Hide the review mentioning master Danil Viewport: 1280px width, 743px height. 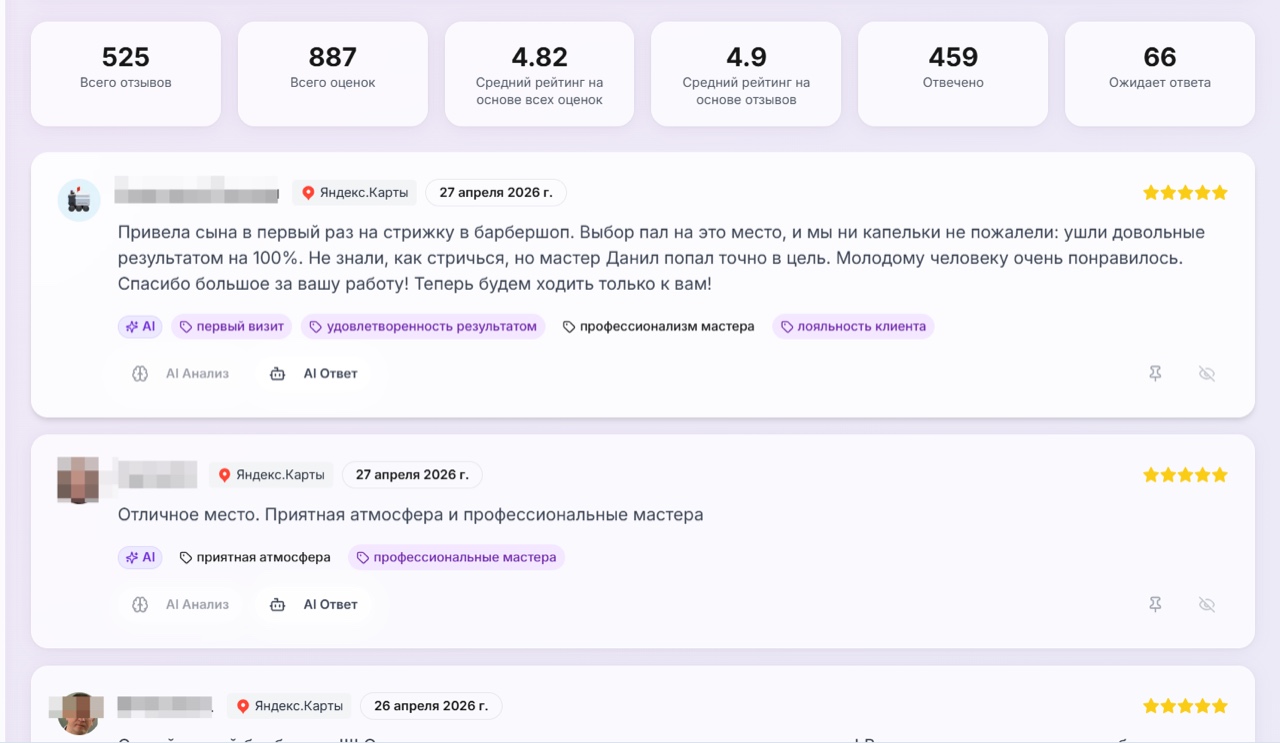(1207, 373)
